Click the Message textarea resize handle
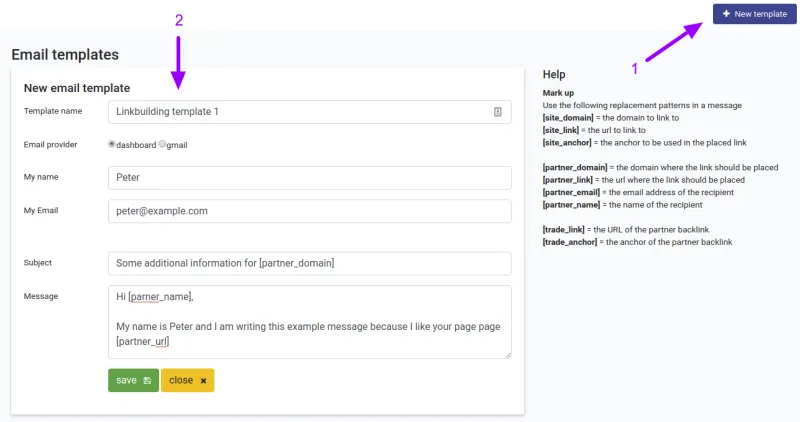 508,355
